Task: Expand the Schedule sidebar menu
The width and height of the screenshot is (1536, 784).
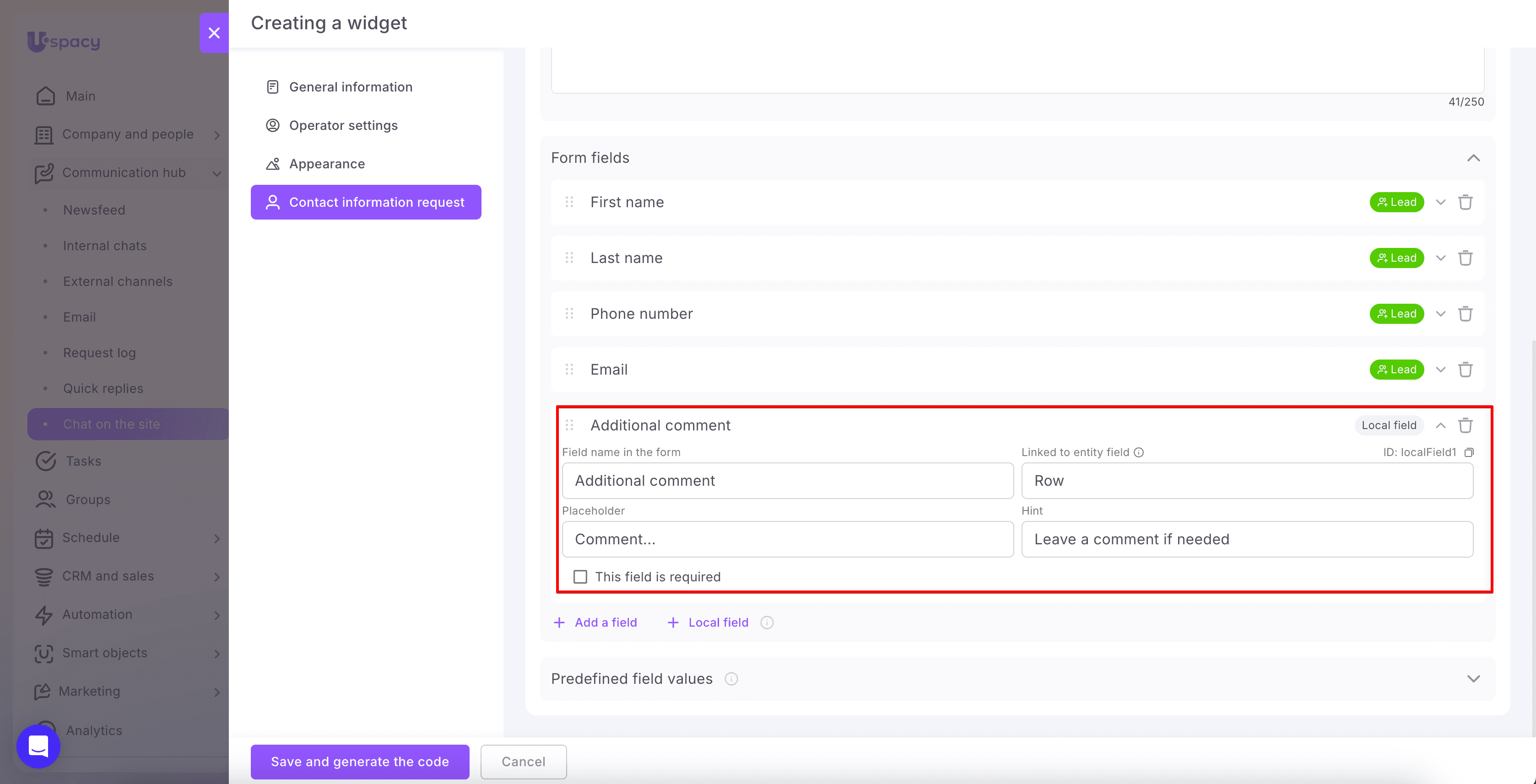Action: pyautogui.click(x=217, y=538)
